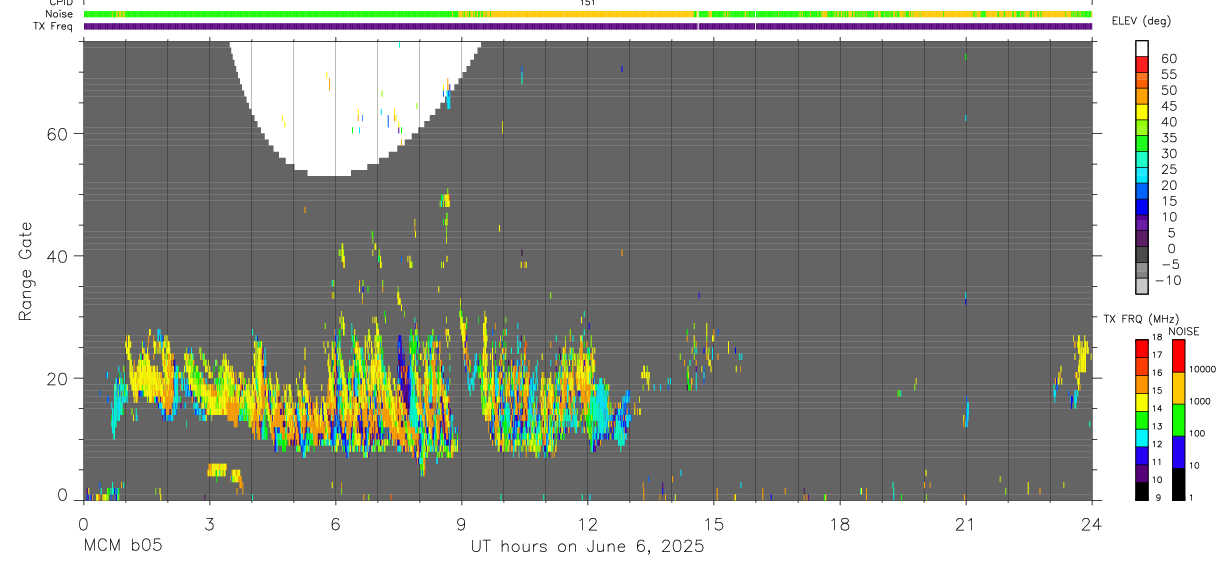
Task: Click the purple TX Freq status bar
Action: click(x=588, y=26)
